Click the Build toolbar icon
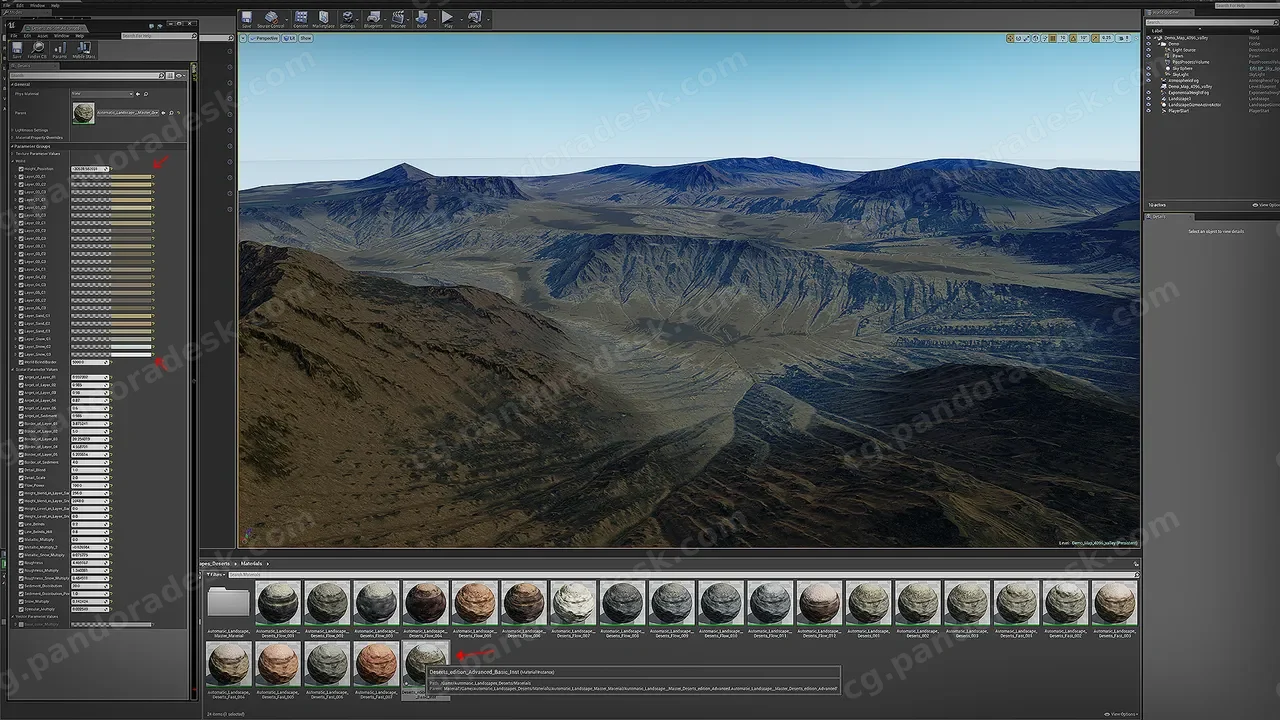 (422, 18)
